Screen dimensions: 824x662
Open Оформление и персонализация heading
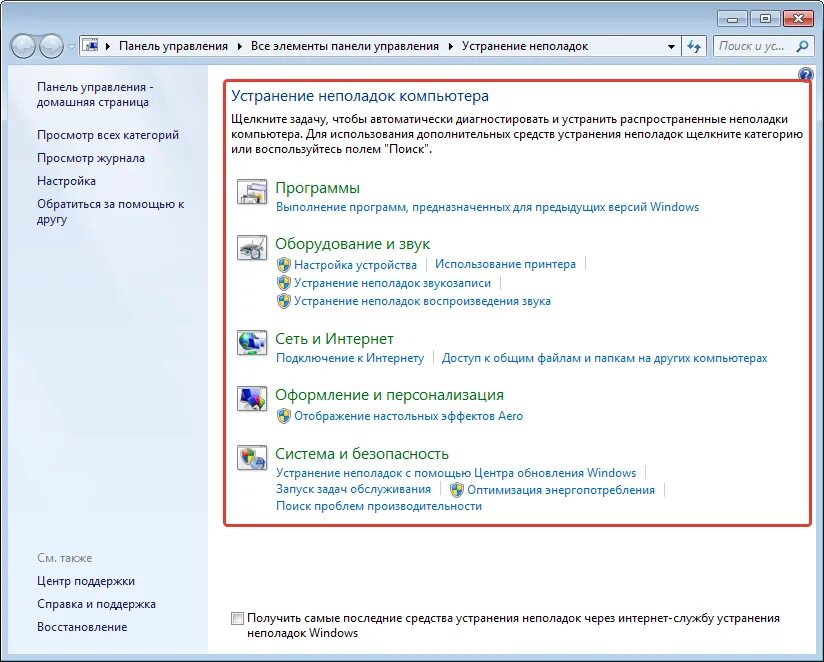click(x=389, y=395)
